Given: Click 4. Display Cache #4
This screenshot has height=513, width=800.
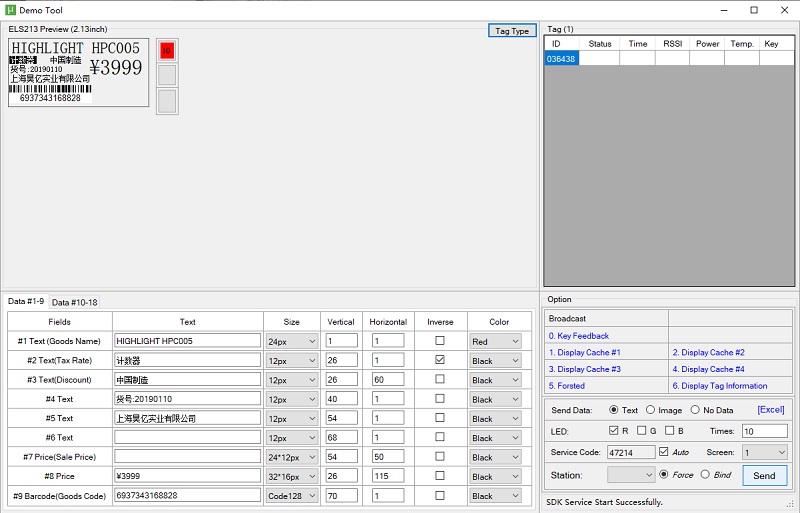Looking at the screenshot, I should [x=708, y=369].
